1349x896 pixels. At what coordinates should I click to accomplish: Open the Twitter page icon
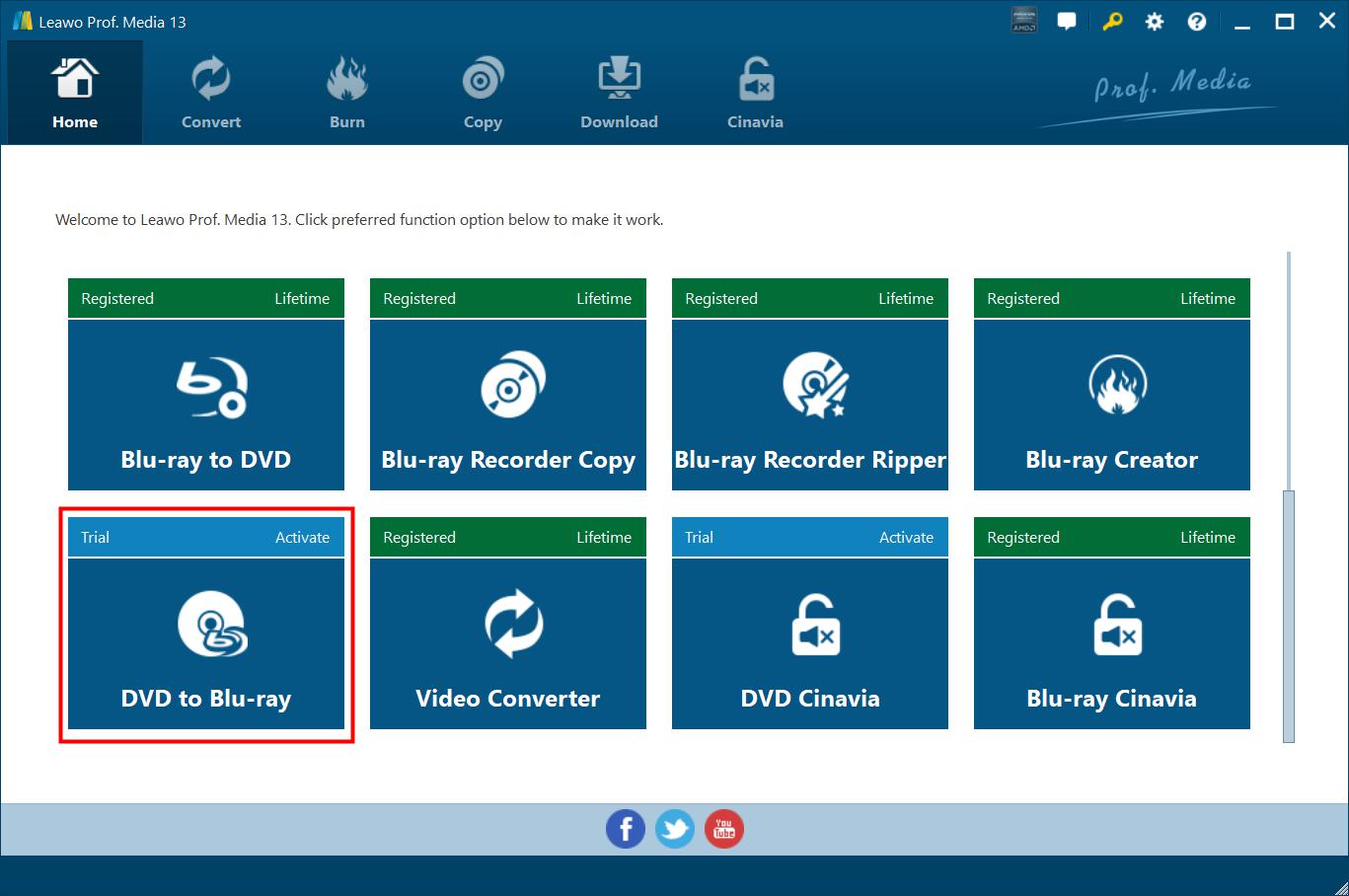675,829
